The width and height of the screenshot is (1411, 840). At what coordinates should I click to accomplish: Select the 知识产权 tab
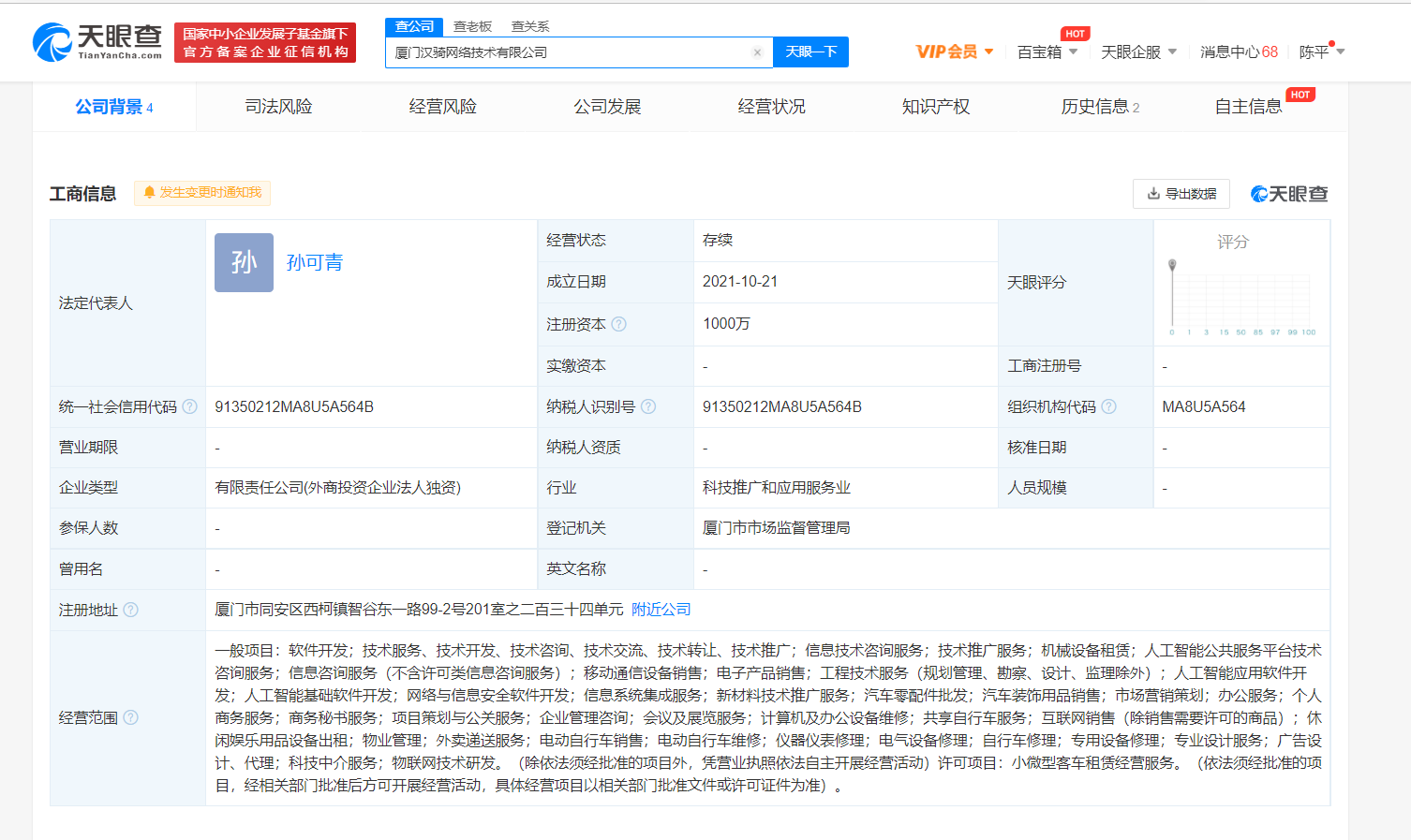pyautogui.click(x=935, y=107)
